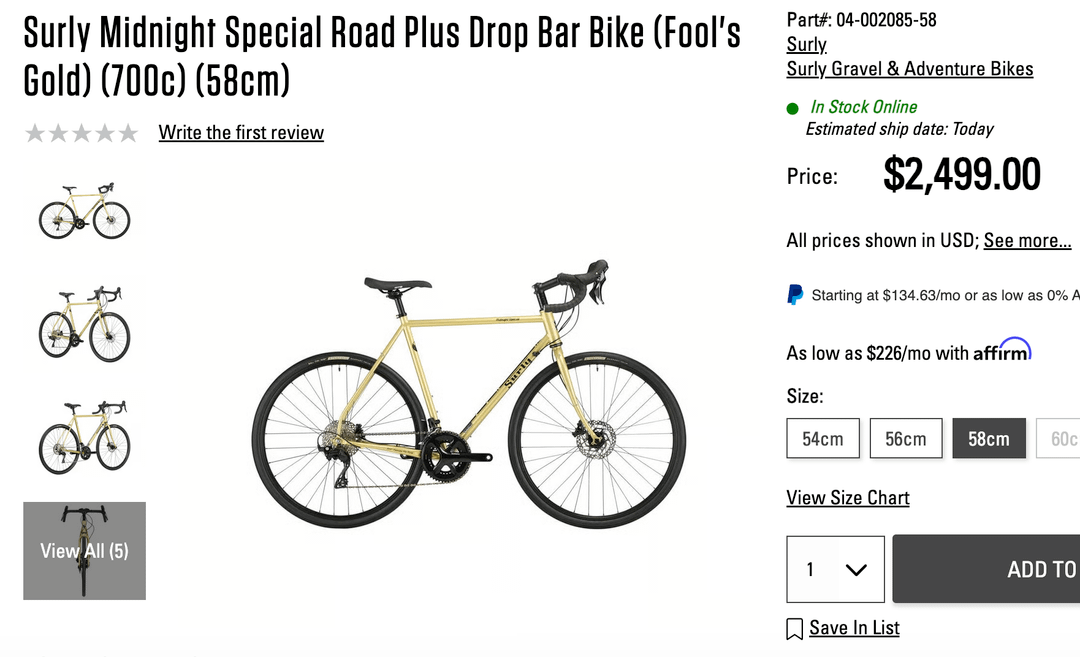Click Write the first review link

click(241, 133)
